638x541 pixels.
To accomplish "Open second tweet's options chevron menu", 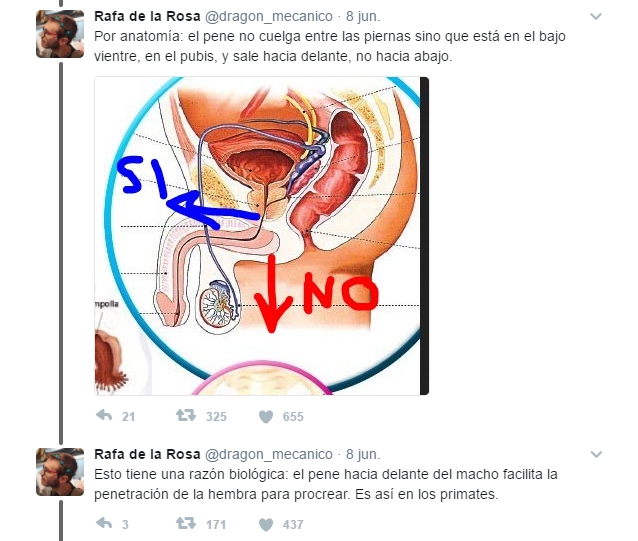I will point(596,454).
